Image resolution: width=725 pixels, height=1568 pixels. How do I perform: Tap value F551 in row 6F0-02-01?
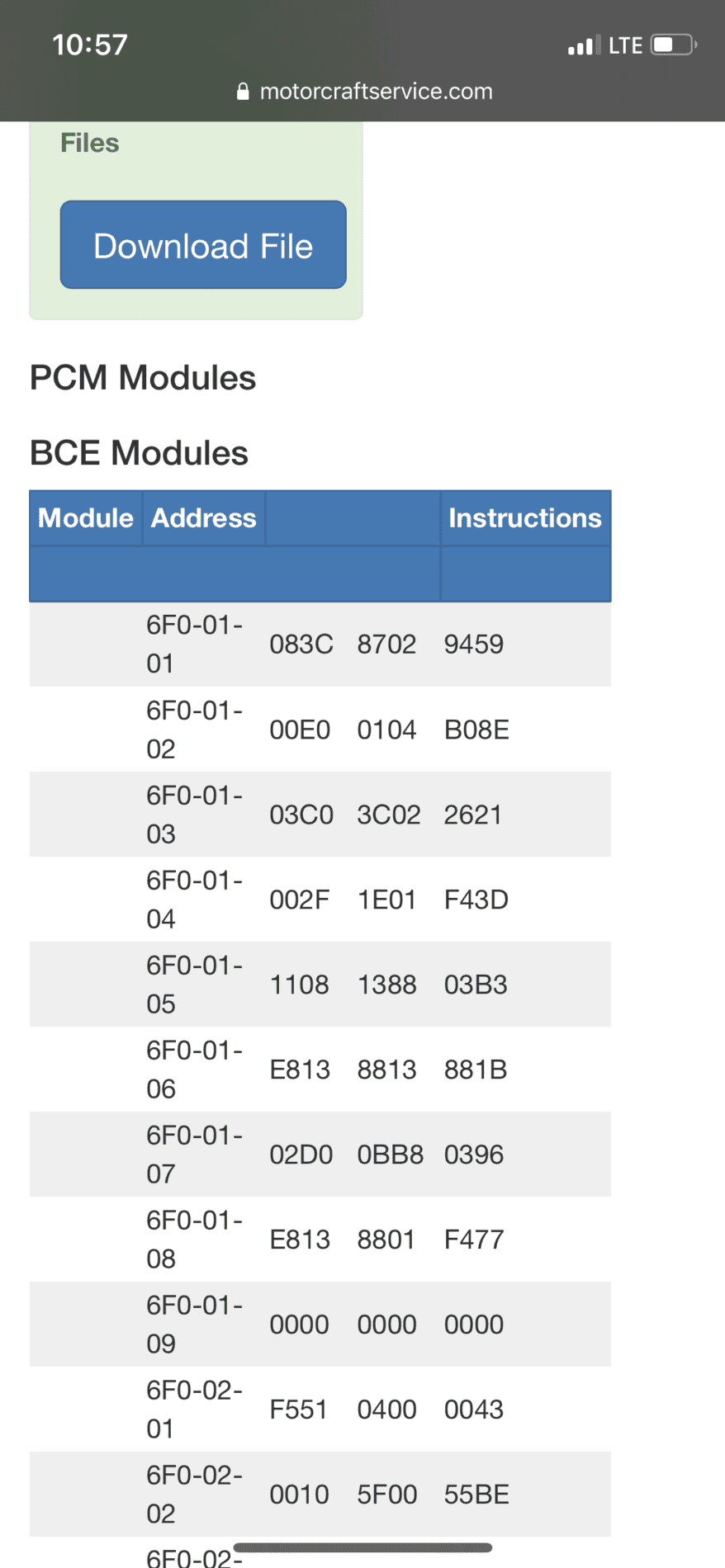click(298, 1410)
